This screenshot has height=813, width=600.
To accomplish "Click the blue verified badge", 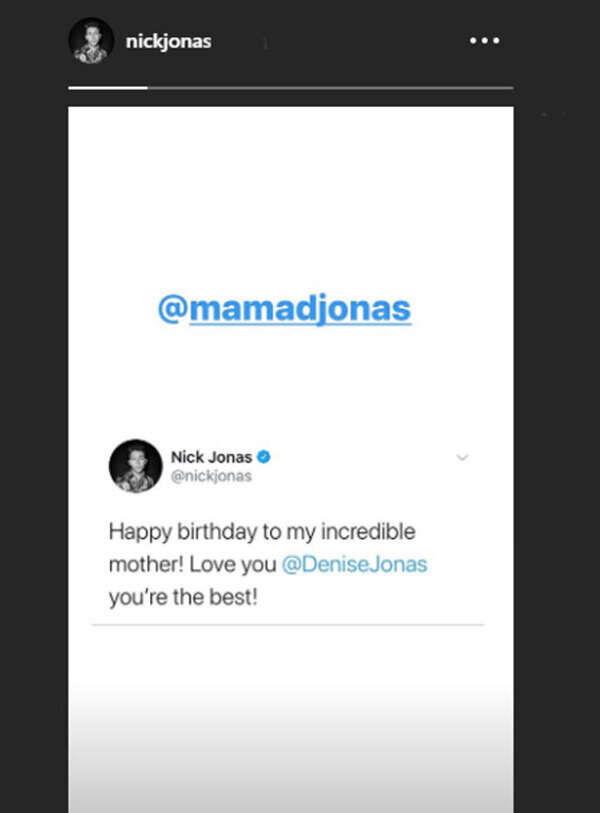I will click(264, 457).
